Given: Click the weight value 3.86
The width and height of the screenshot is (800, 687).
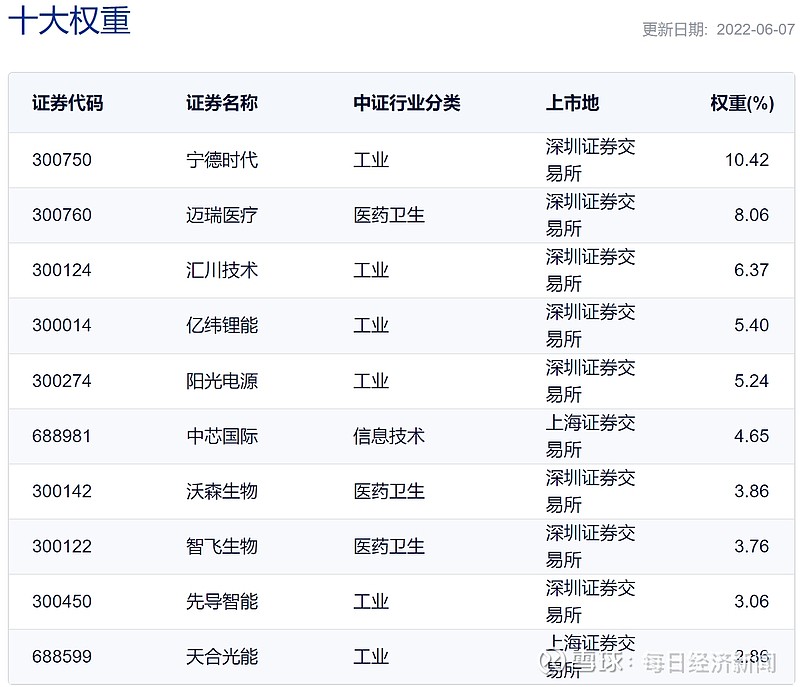Looking at the screenshot, I should 752,491.
